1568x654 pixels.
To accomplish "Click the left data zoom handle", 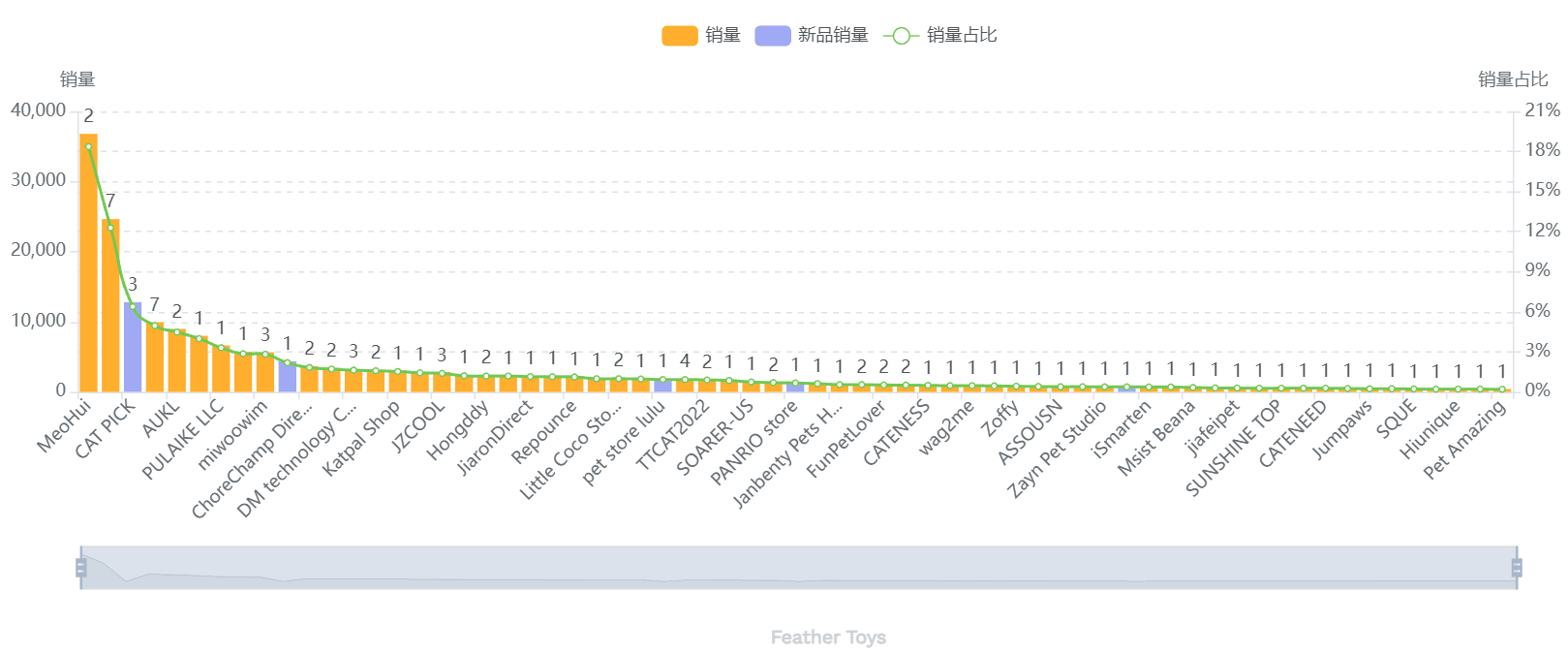I will pos(81,568).
